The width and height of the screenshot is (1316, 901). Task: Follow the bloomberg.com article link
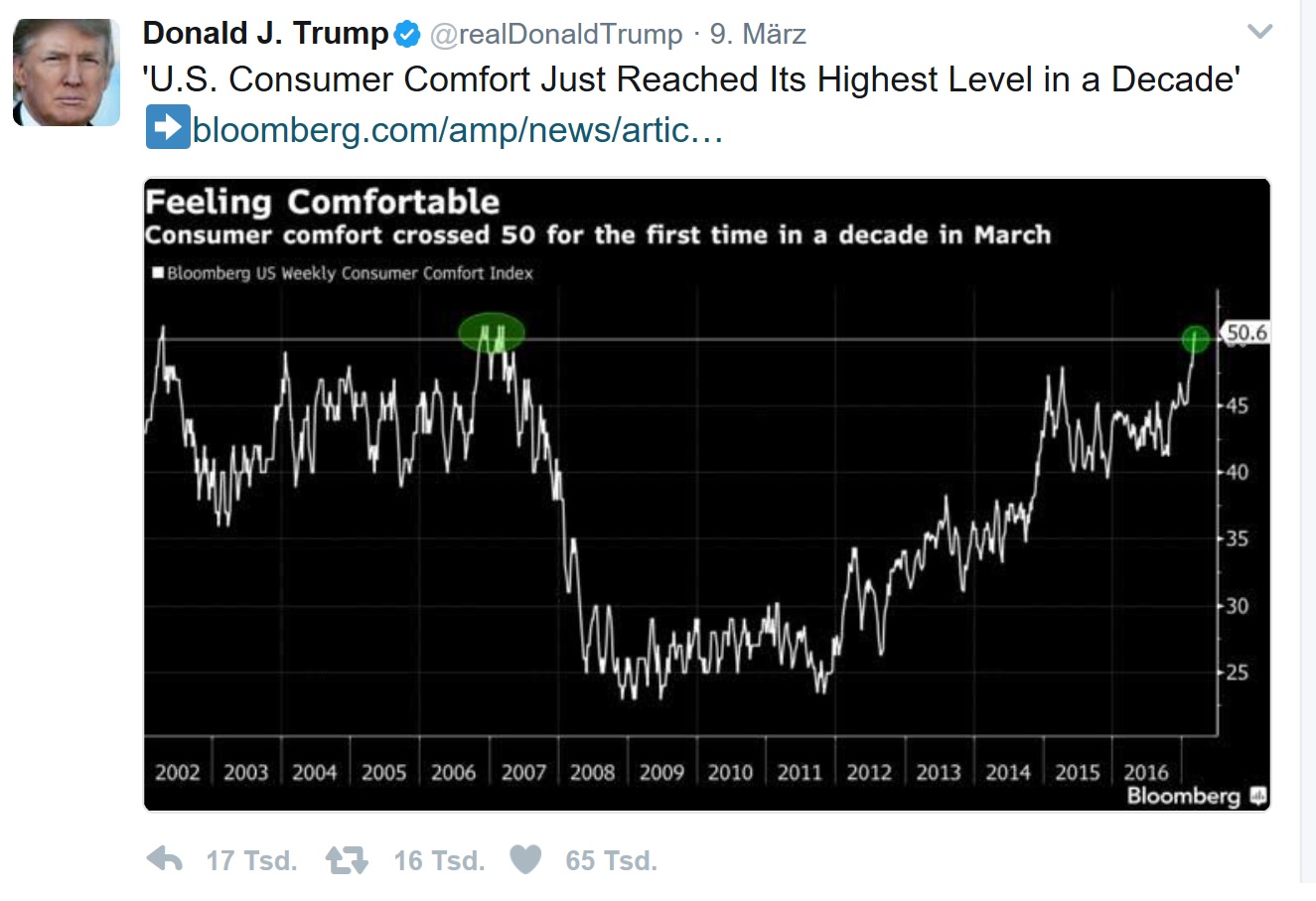pos(458,129)
